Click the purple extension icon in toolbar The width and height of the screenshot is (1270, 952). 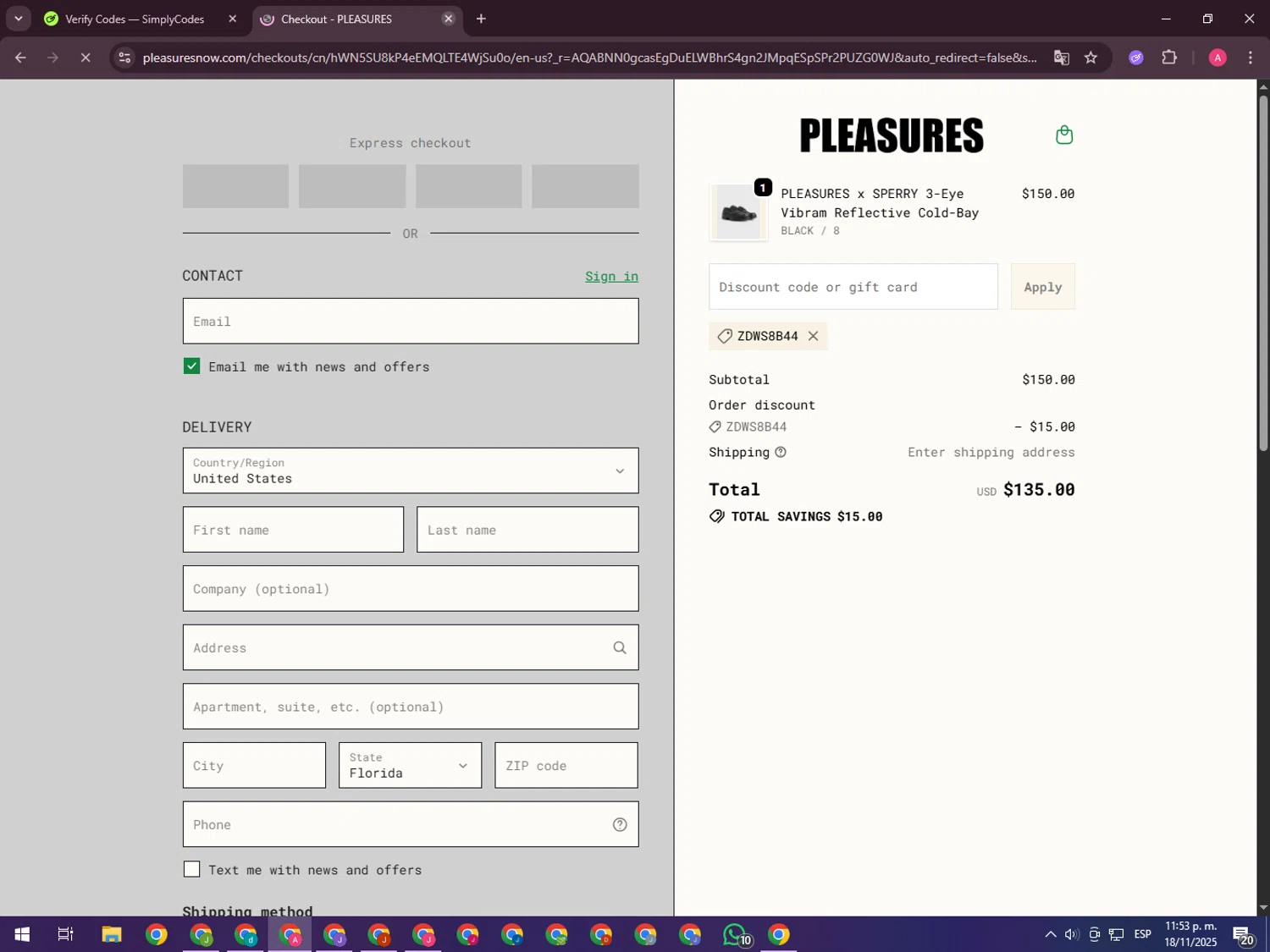point(1136,58)
